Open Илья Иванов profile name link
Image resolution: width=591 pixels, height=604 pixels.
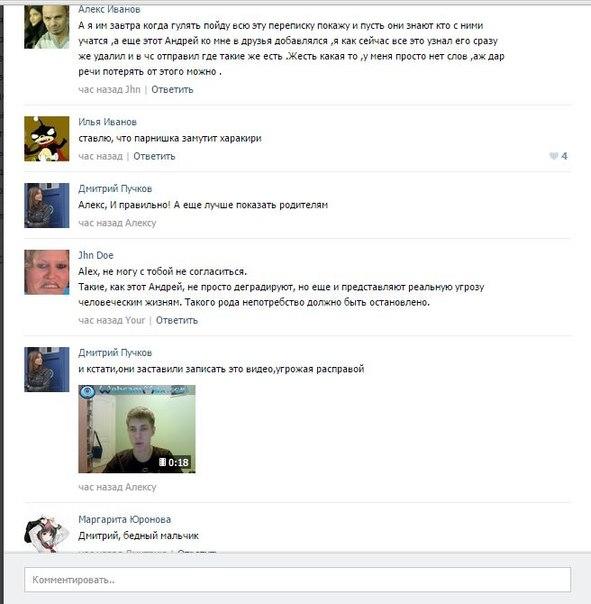107,122
